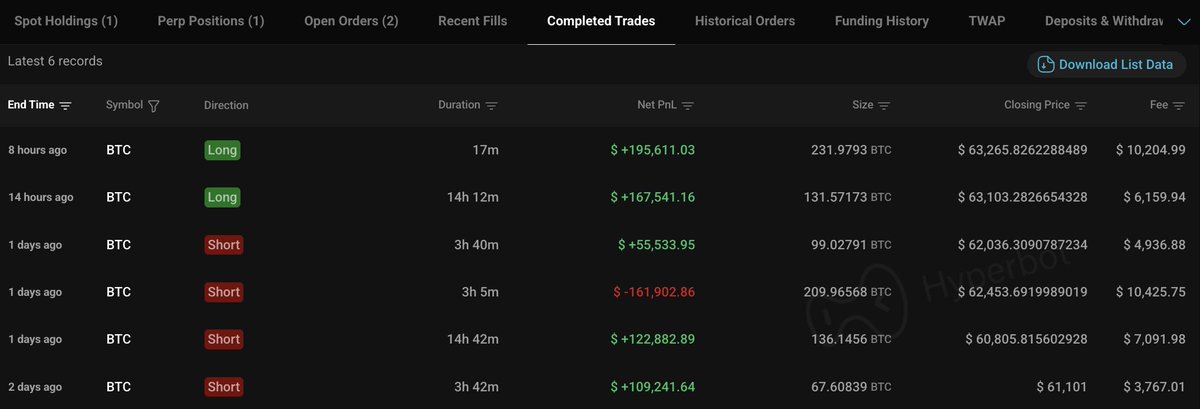Click the 14 hours ago end time
The width and height of the screenshot is (1200, 409).
pyautogui.click(x=40, y=197)
